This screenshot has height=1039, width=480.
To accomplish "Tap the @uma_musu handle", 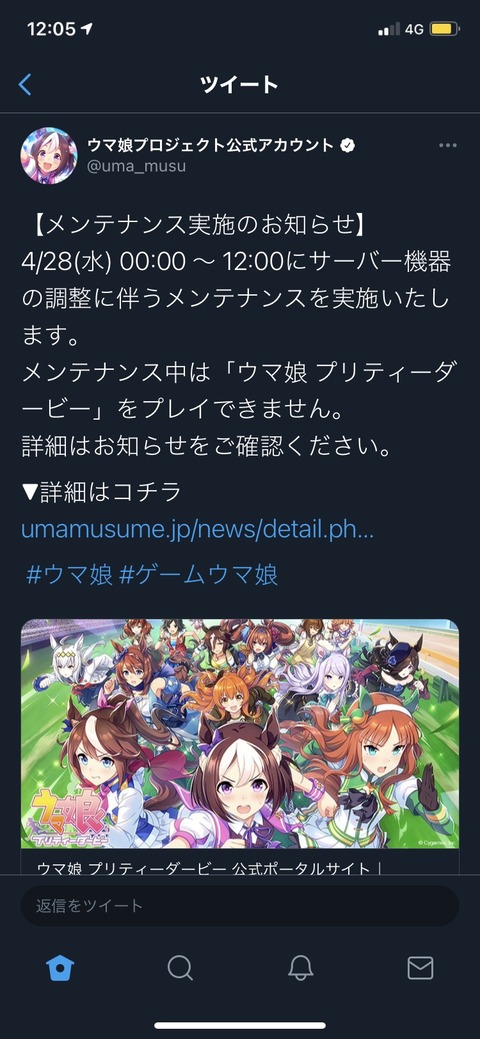I will pos(137,167).
